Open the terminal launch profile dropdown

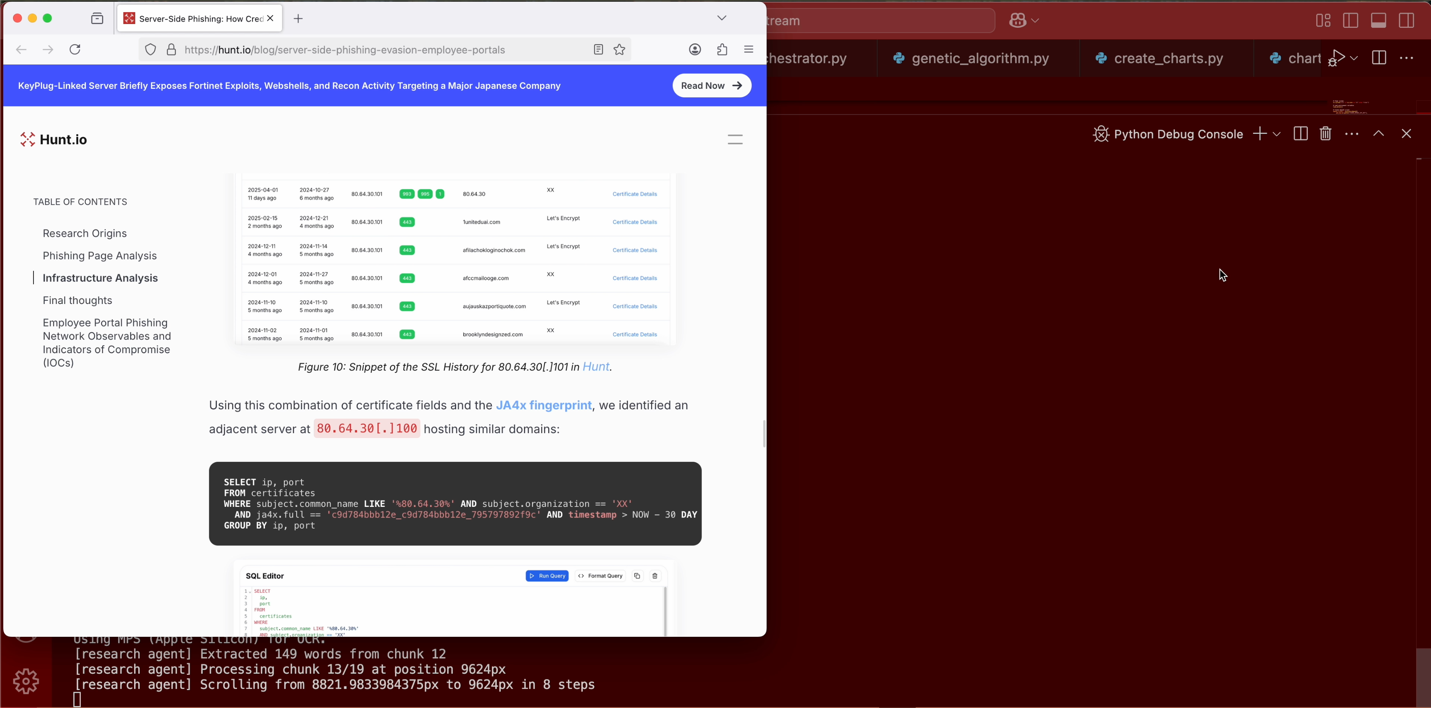coord(1277,133)
